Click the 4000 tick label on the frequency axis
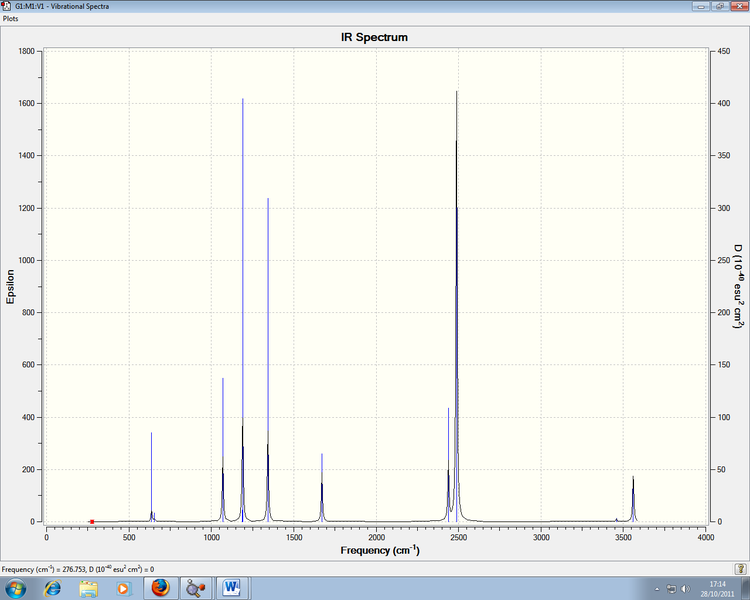This screenshot has width=750, height=600. (706, 537)
